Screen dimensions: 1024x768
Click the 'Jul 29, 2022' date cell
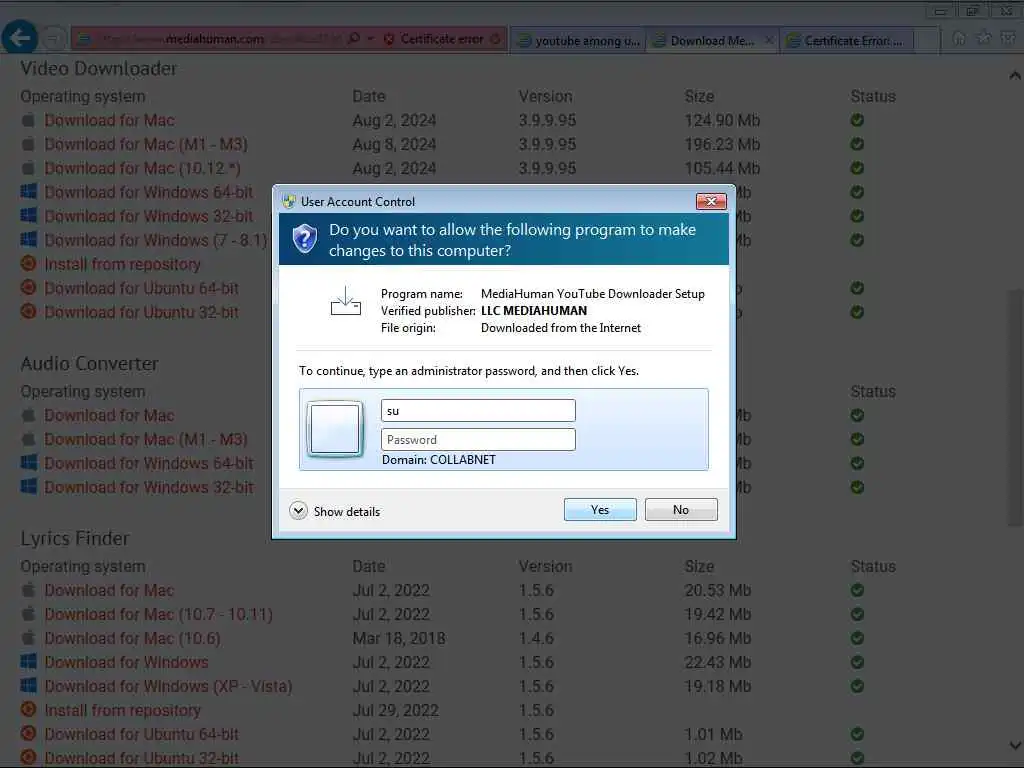tap(395, 710)
